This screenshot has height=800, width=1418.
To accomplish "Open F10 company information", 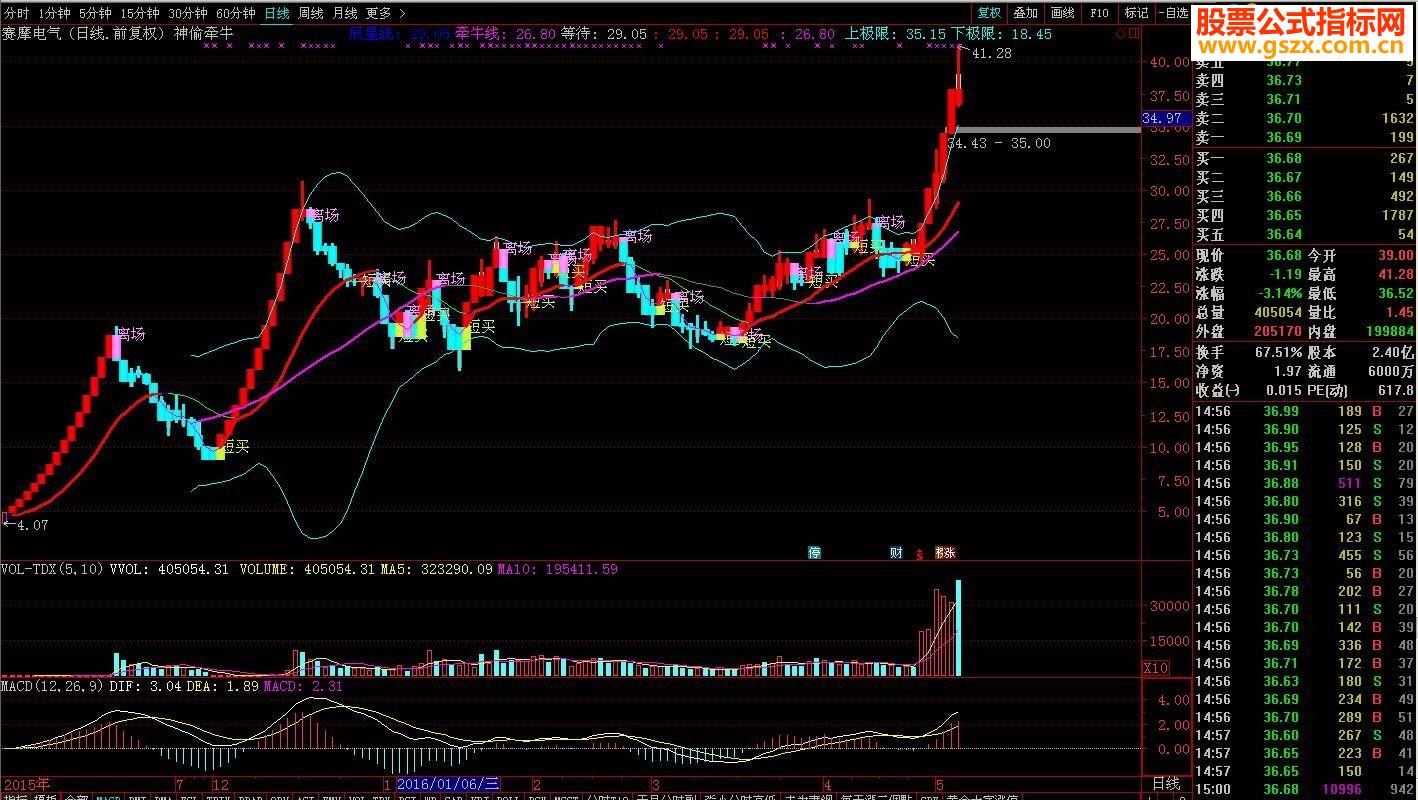I will pyautogui.click(x=1099, y=13).
